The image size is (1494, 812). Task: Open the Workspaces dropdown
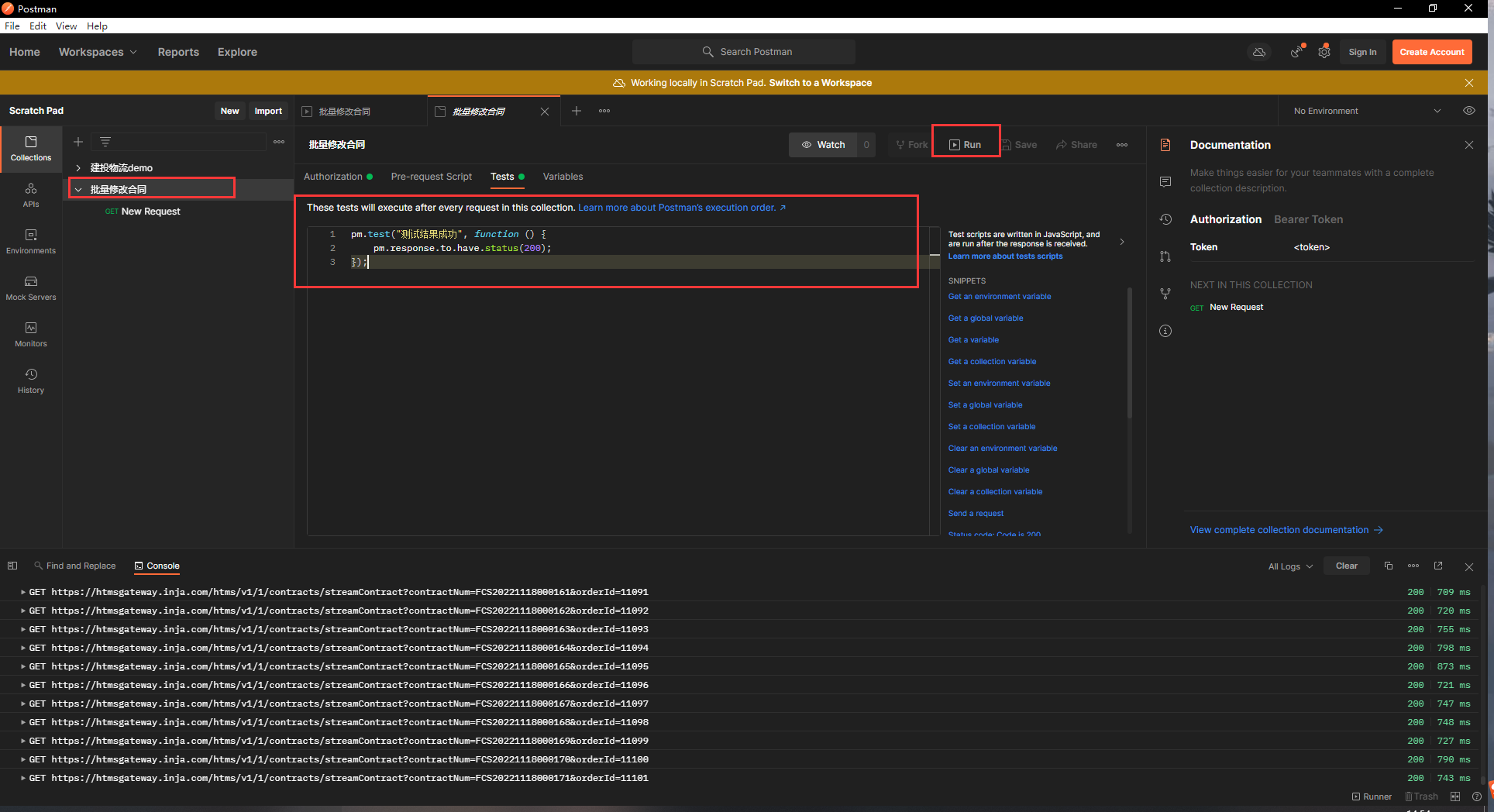[x=98, y=52]
